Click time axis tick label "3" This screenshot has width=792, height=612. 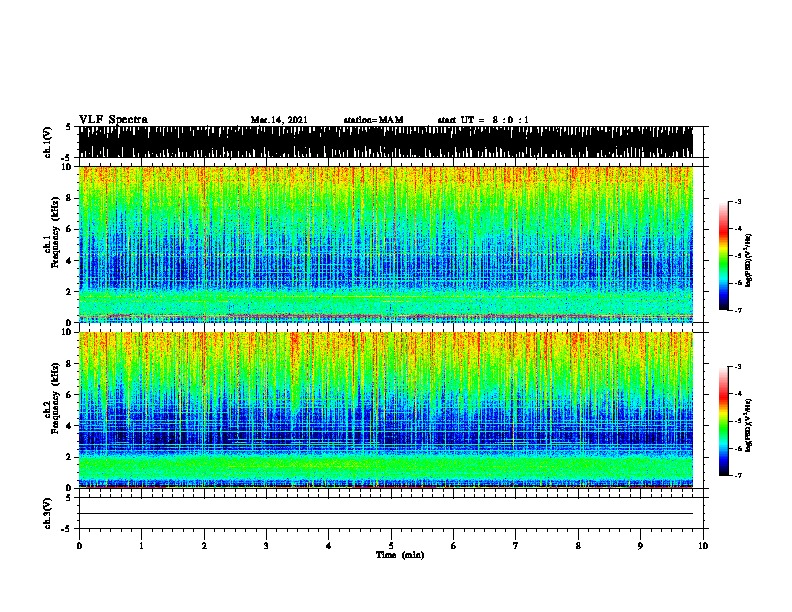[266, 546]
